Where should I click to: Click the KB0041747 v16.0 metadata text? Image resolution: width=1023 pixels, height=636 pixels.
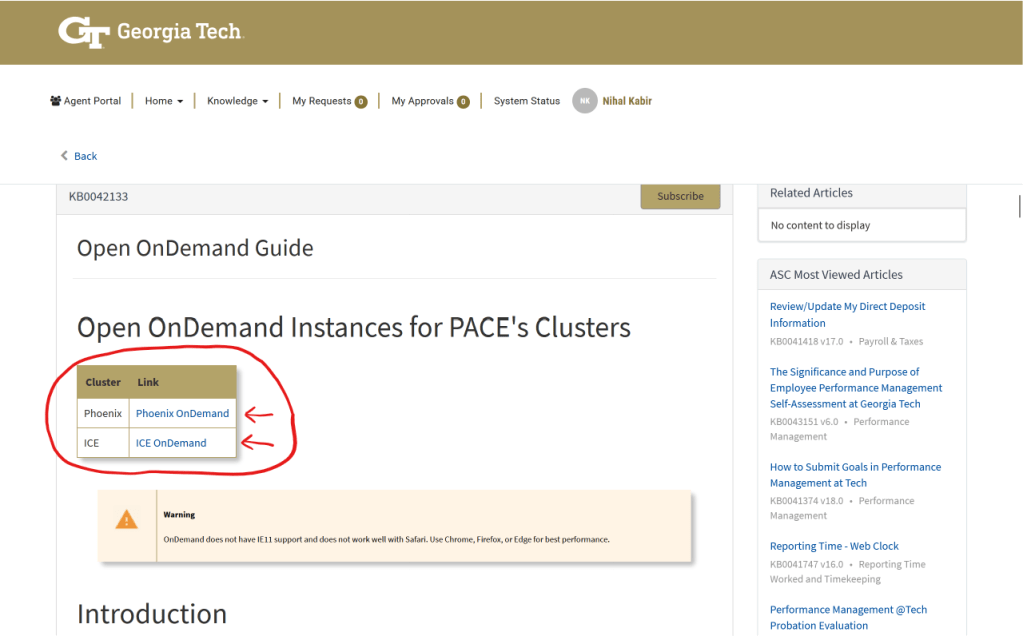[x=806, y=564]
